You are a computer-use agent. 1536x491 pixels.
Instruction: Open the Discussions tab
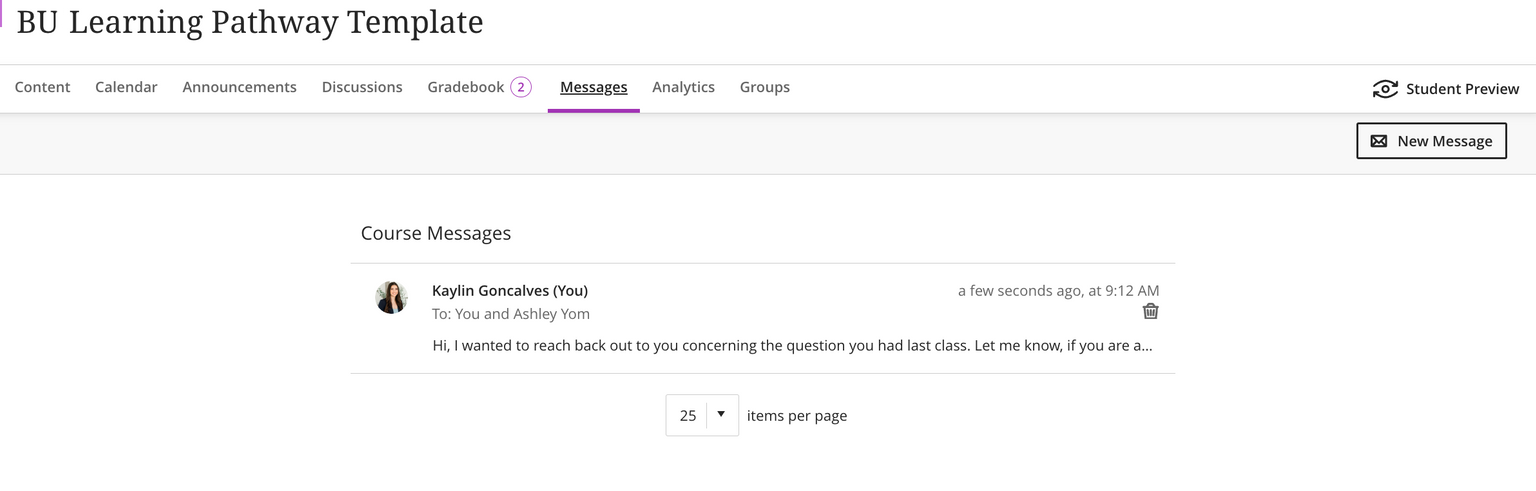coord(362,87)
